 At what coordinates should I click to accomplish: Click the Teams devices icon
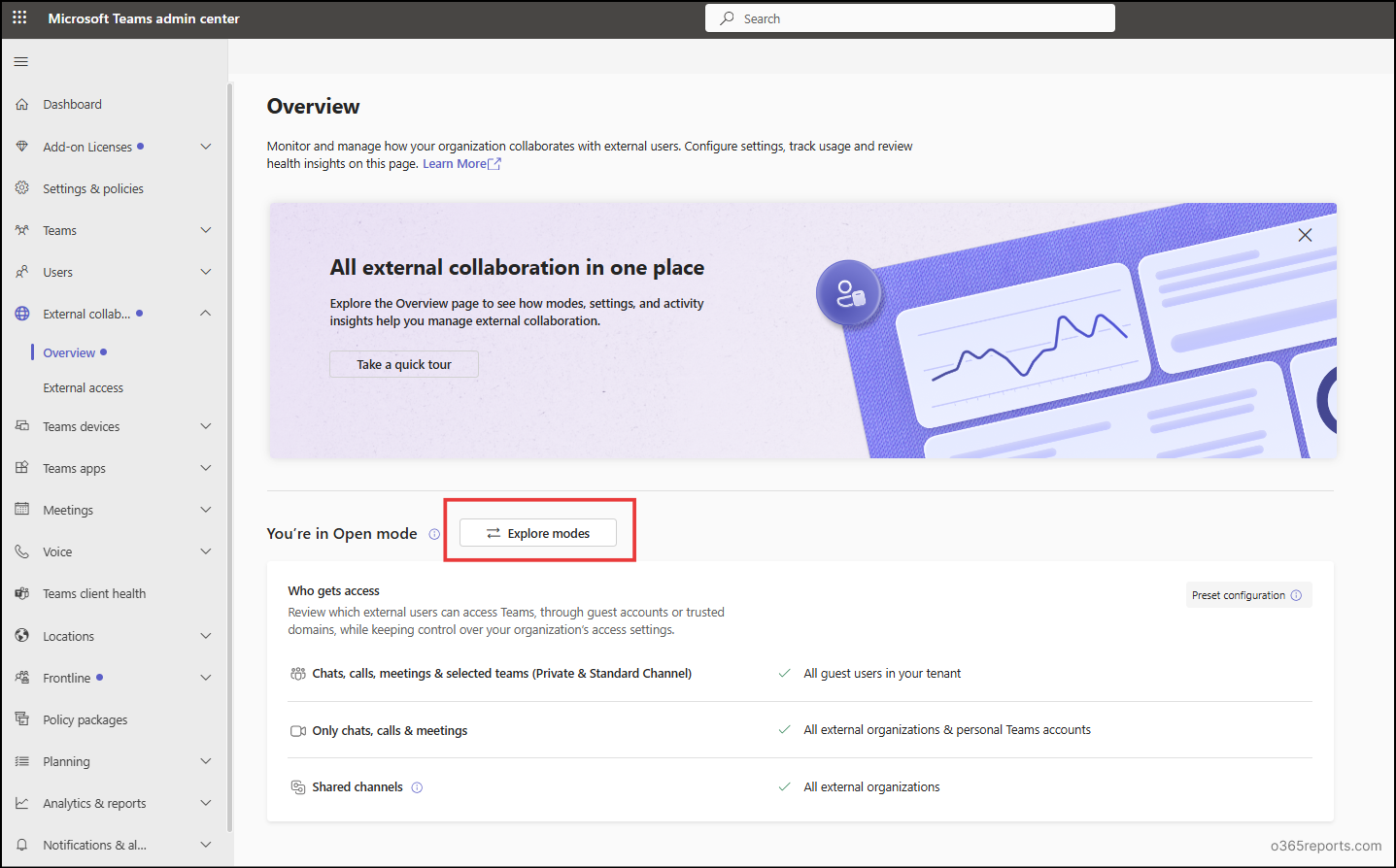[22, 426]
